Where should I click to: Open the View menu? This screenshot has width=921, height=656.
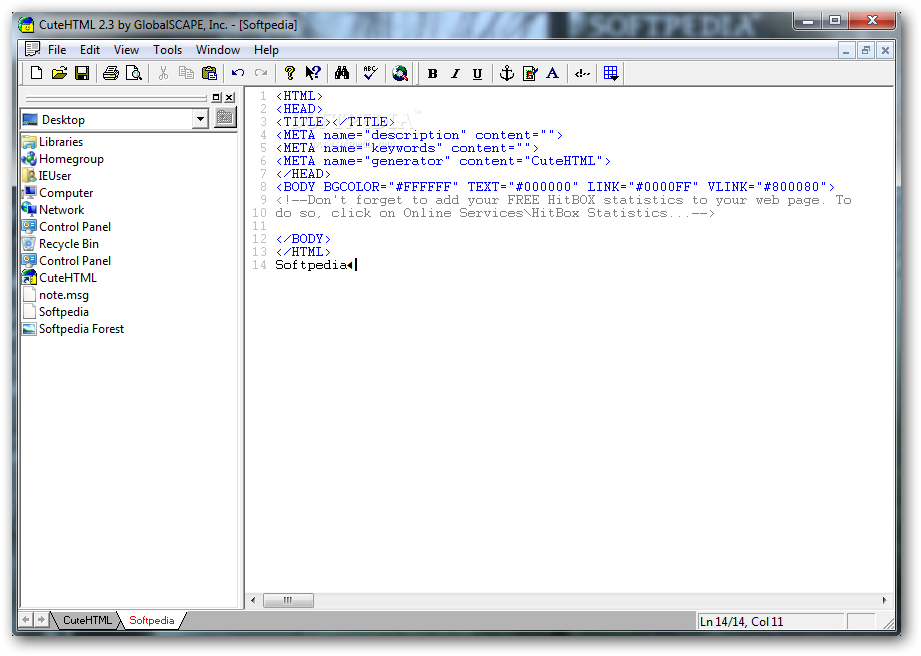(126, 50)
